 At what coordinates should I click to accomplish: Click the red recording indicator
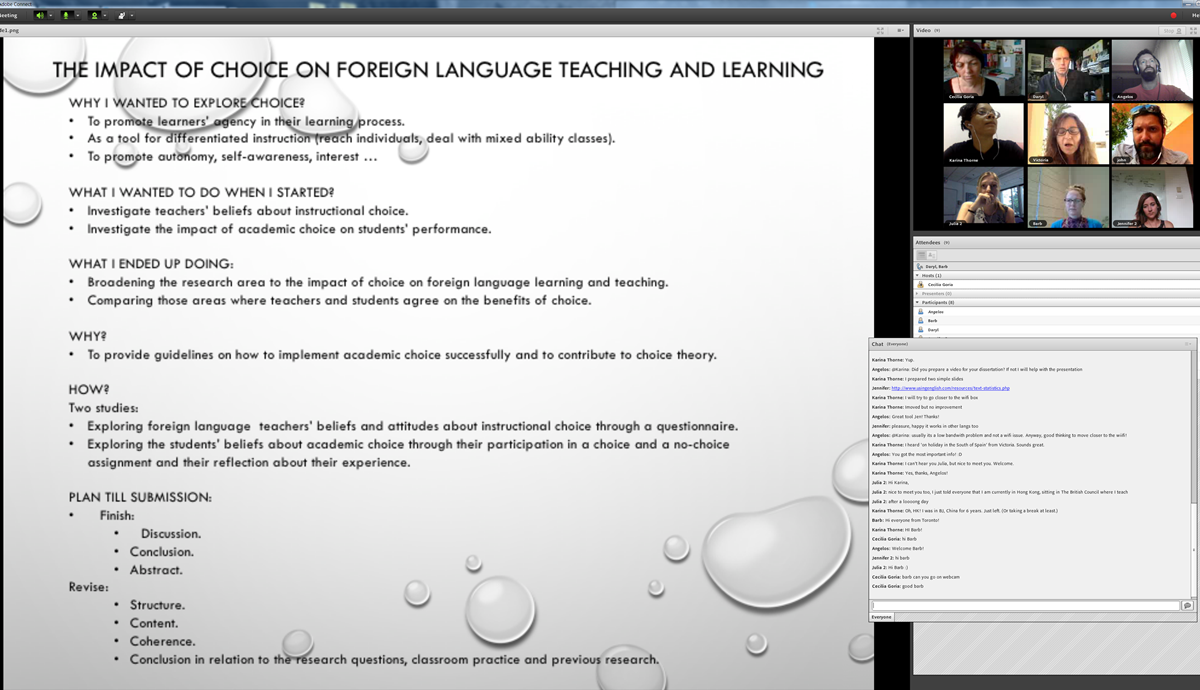point(1173,15)
